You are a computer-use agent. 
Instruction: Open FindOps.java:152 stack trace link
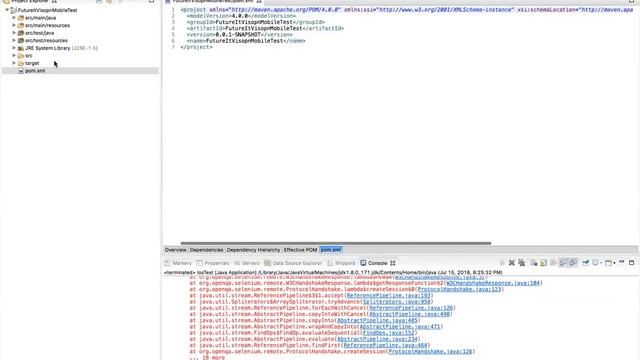pyautogui.click(x=388, y=333)
